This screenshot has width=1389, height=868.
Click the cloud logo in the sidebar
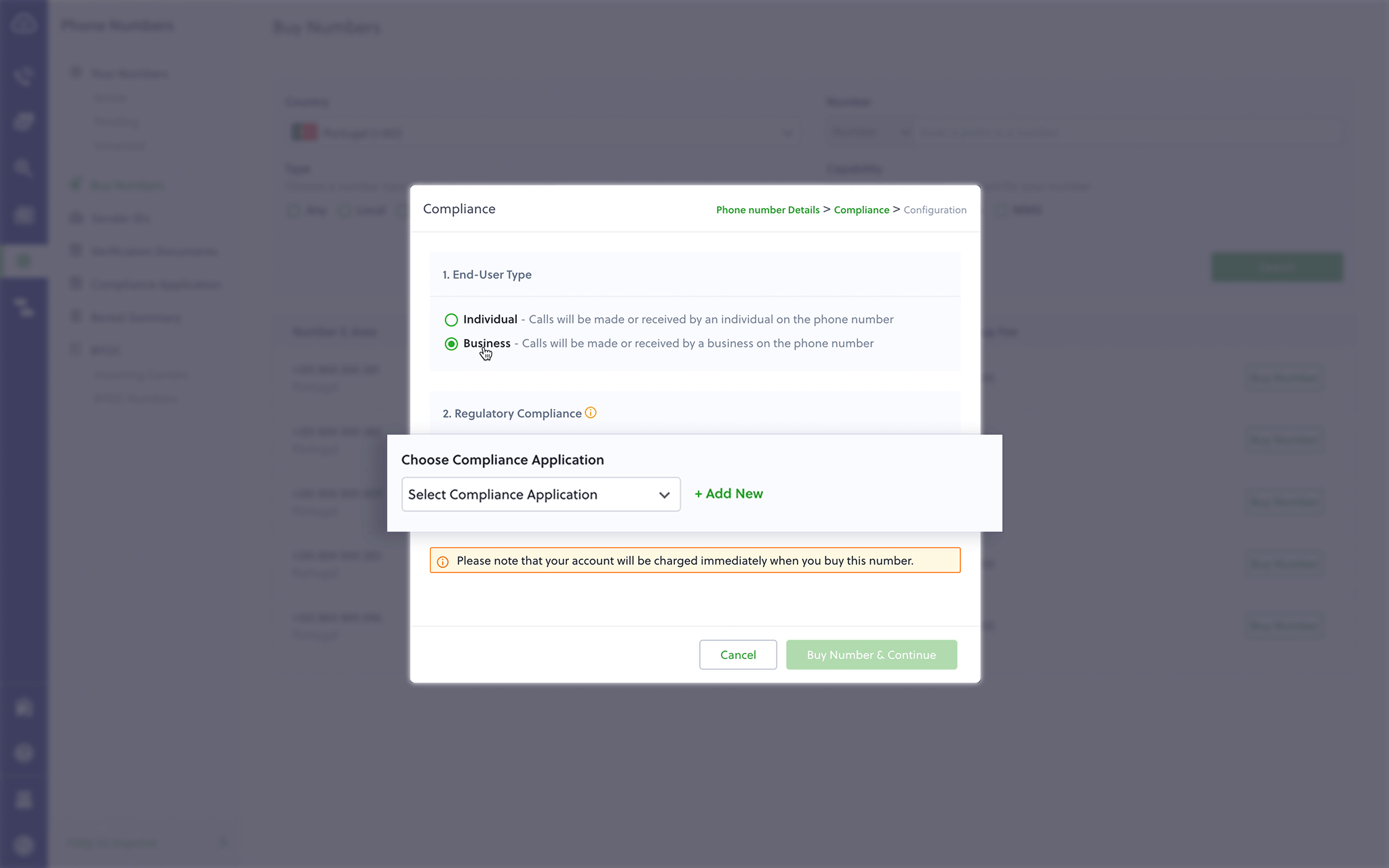24,25
